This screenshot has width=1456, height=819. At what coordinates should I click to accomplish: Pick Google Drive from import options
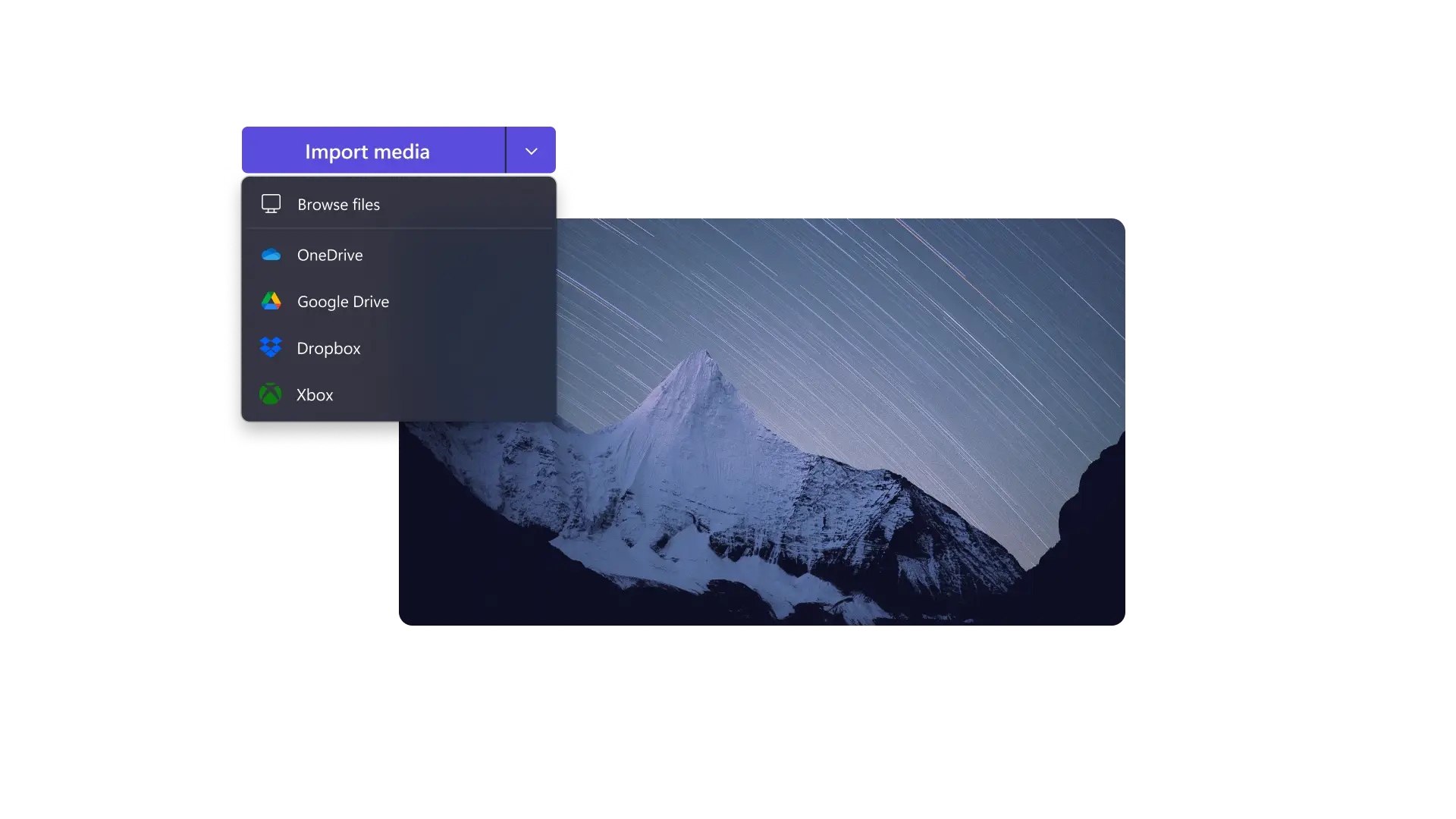tap(342, 301)
